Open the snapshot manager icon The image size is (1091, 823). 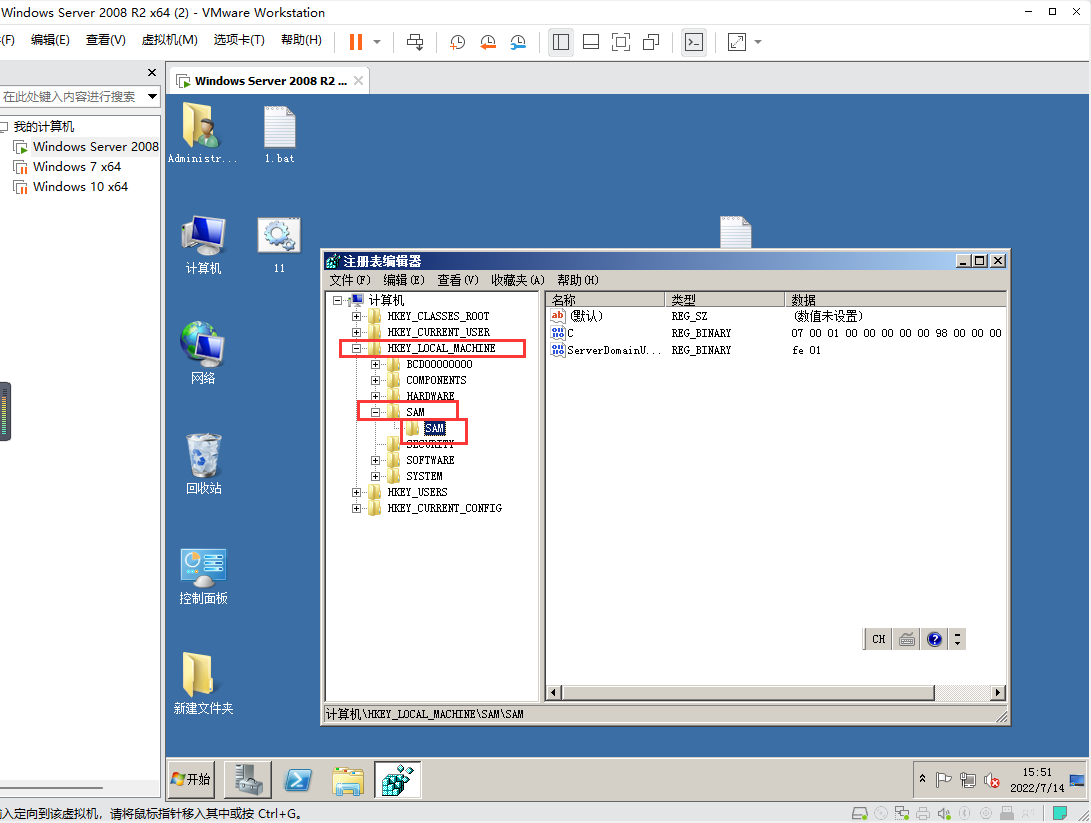point(518,42)
